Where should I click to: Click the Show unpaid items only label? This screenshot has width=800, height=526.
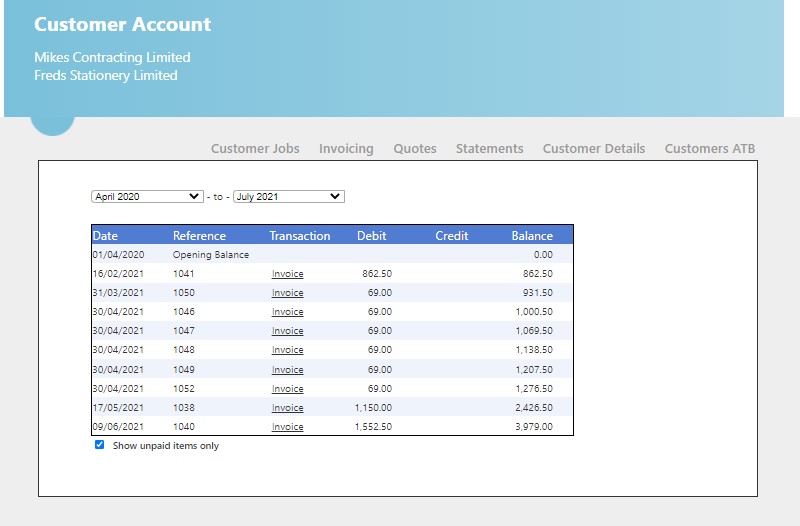tap(166, 445)
